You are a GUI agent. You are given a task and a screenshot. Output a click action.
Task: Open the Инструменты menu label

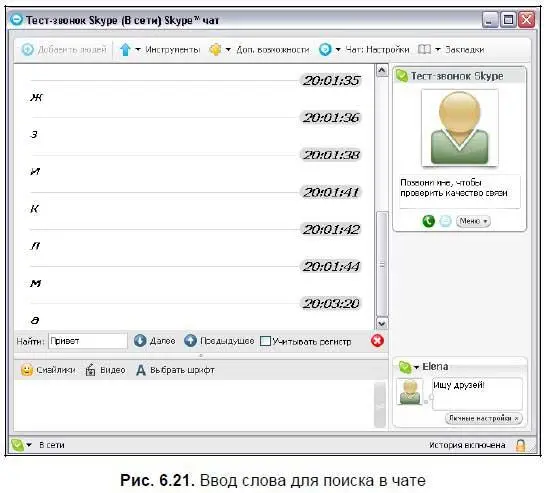tap(172, 50)
